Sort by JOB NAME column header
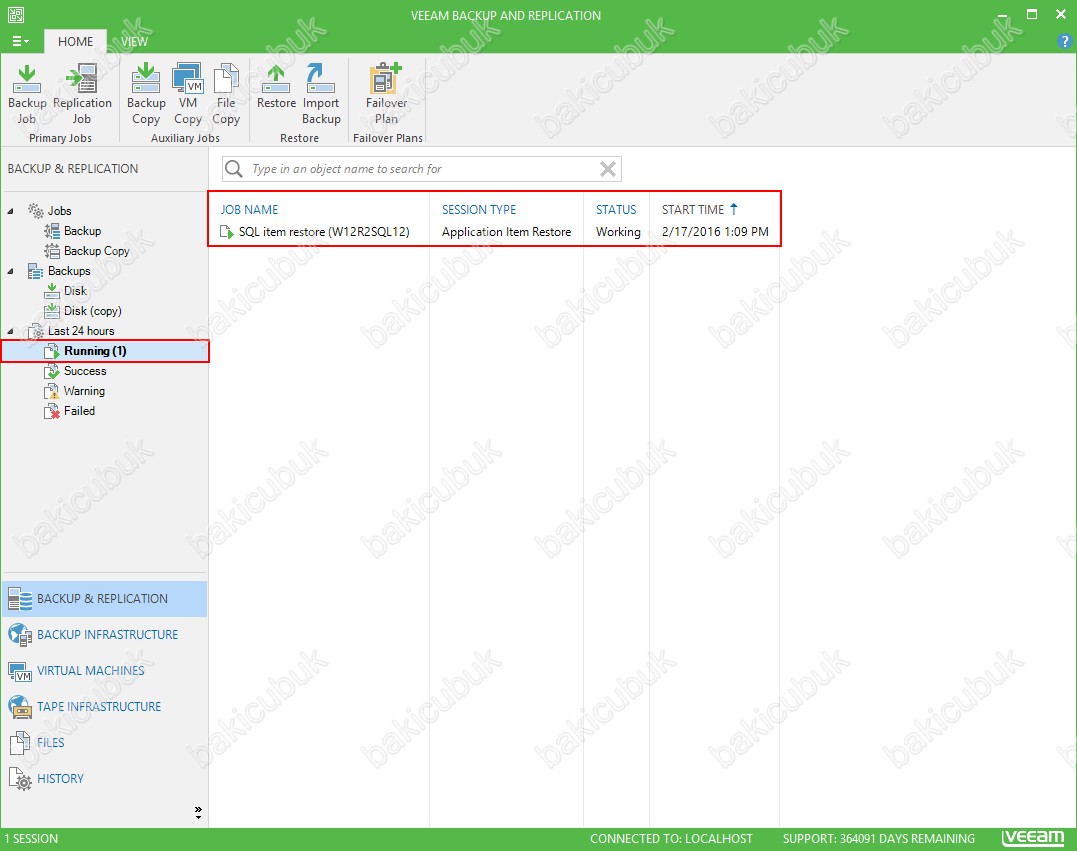 [x=249, y=209]
